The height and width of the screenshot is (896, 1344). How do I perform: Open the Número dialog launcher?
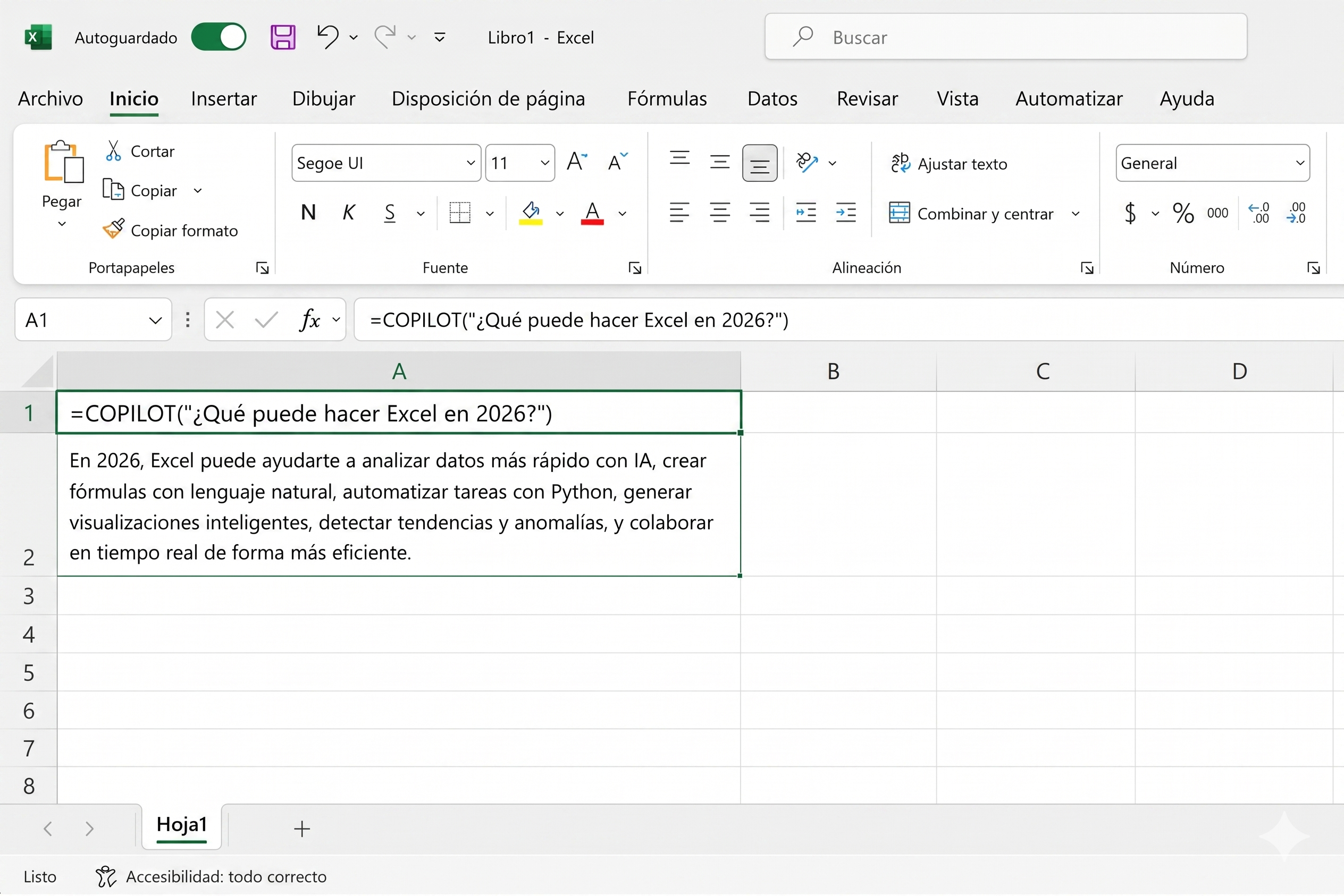(1313, 268)
